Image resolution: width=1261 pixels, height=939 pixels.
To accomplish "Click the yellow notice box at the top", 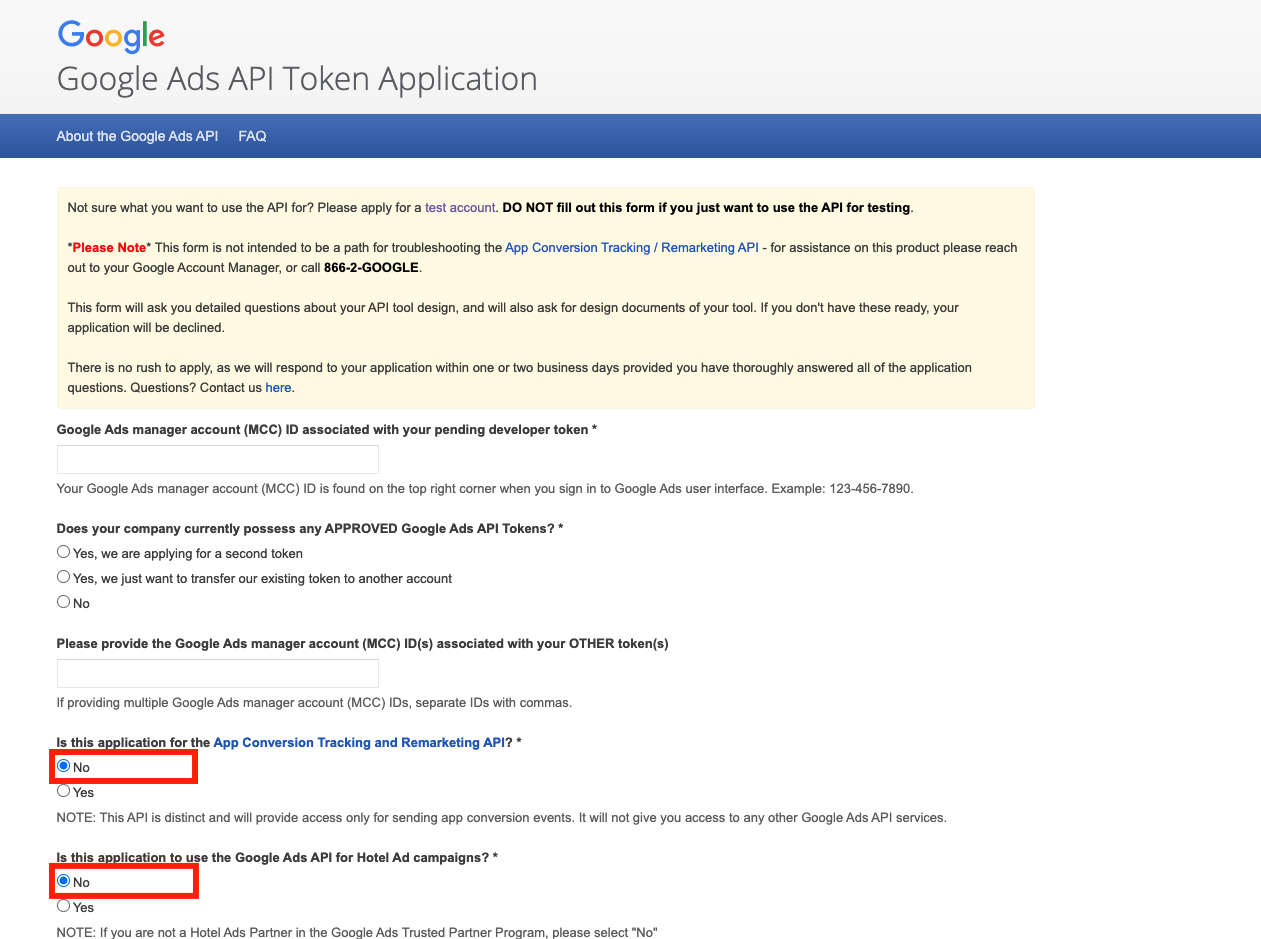I will [x=546, y=296].
